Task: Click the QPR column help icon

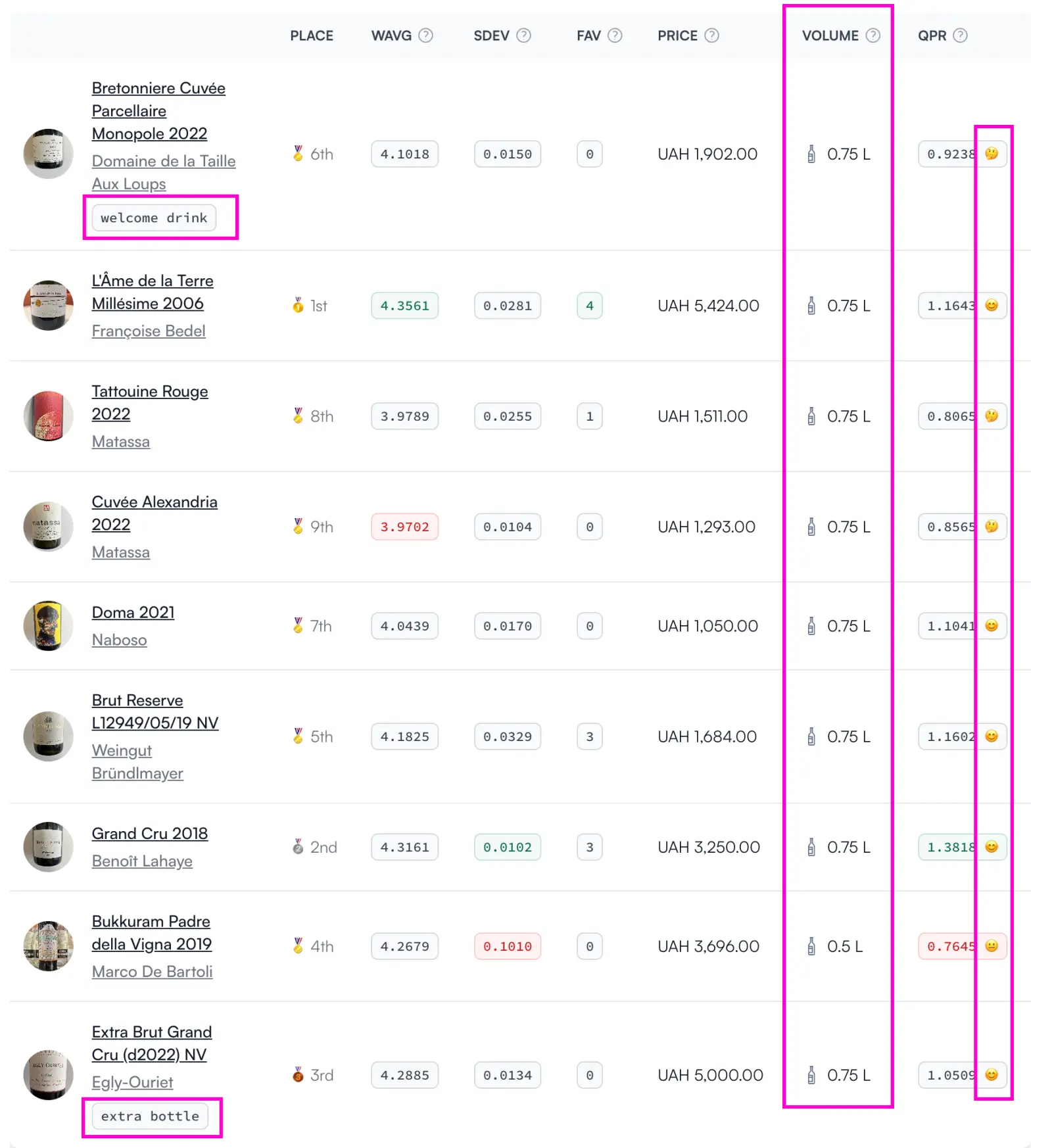Action: [960, 36]
